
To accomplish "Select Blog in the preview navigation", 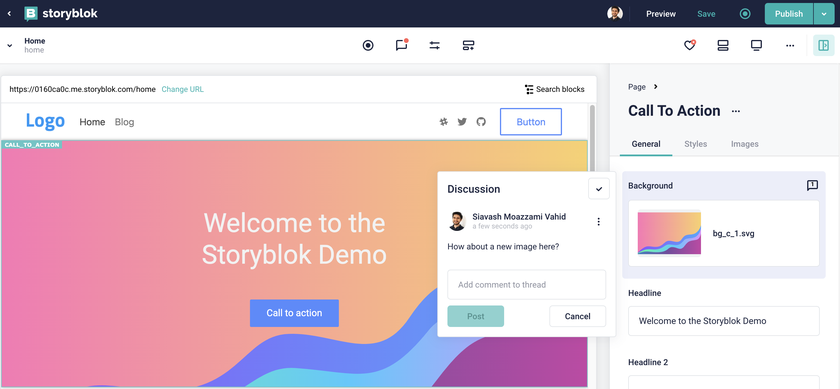I will point(124,122).
